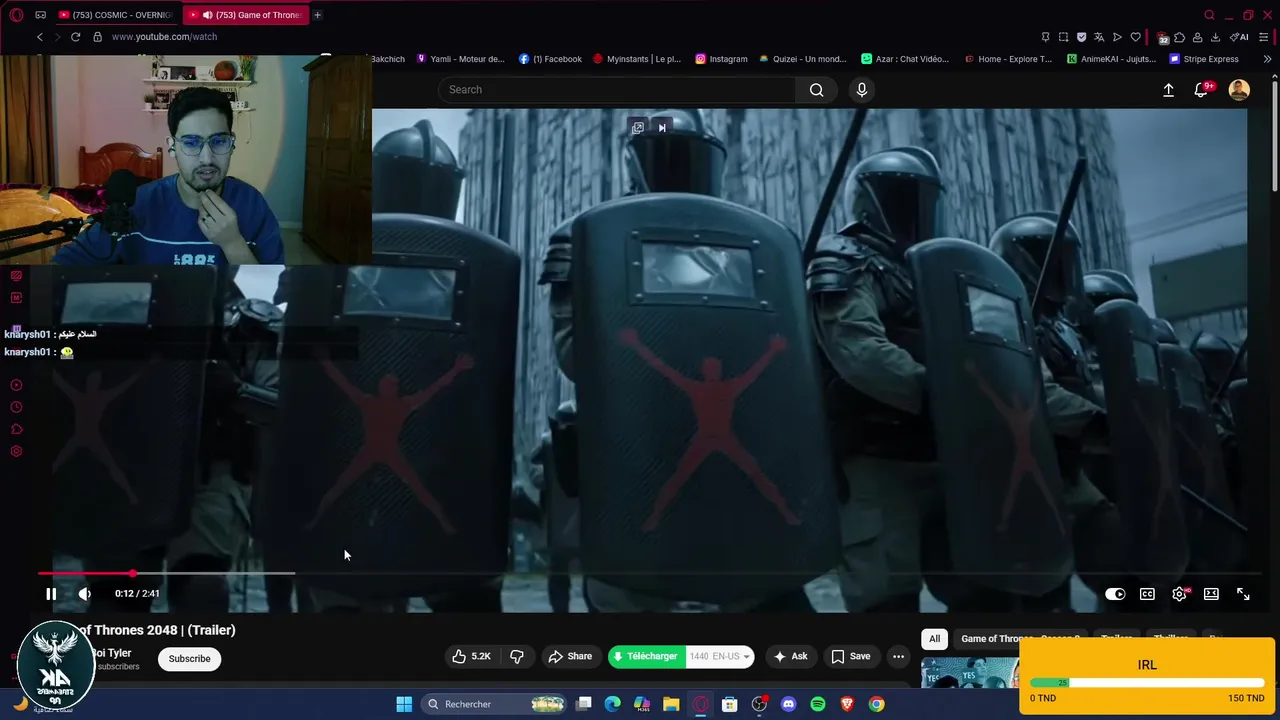Image resolution: width=1280 pixels, height=720 pixels.
Task: Click the green Télécharger button
Action: 645,656
